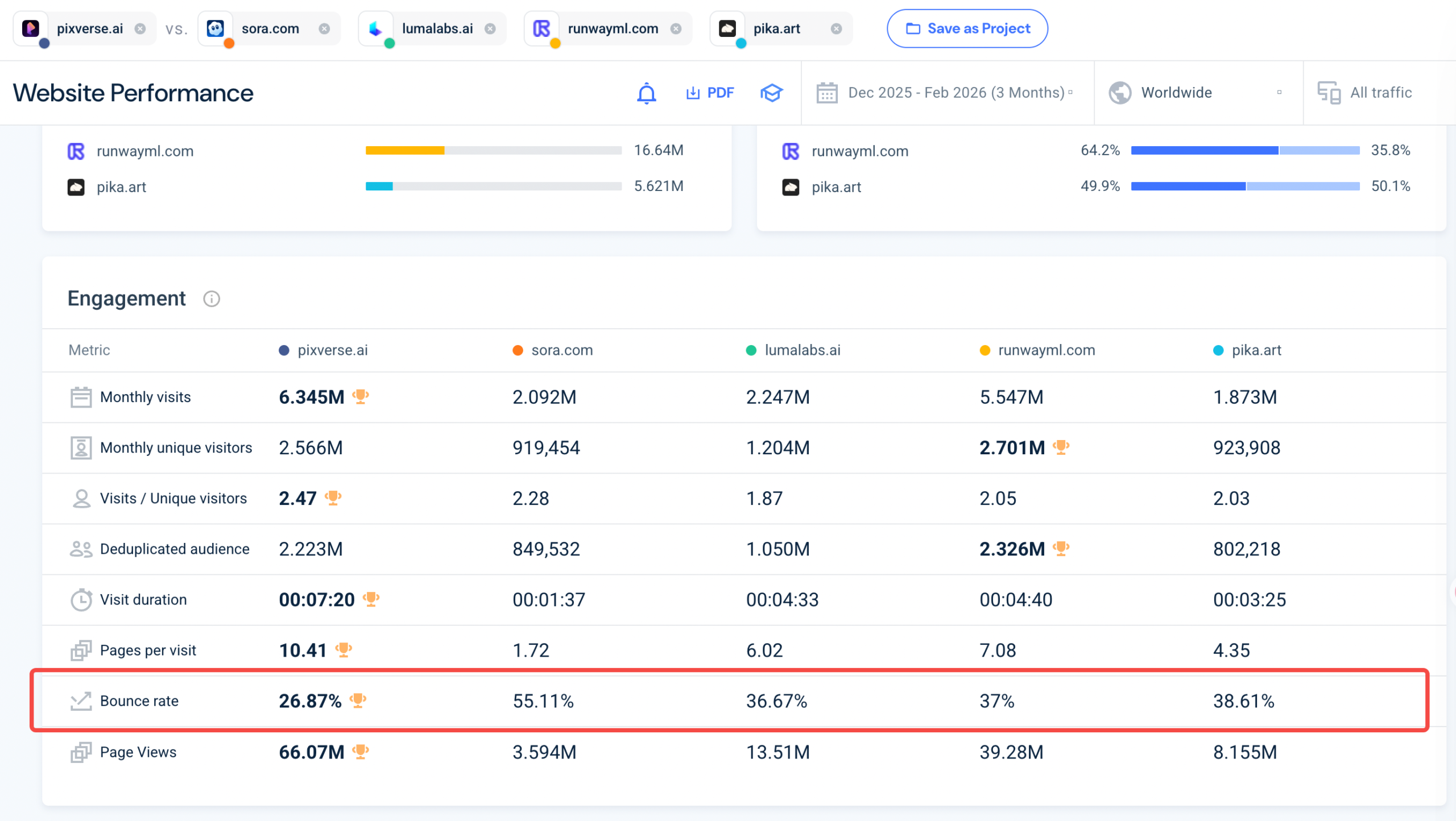Click the Engagement info icon
The height and width of the screenshot is (821, 1456).
(x=212, y=299)
